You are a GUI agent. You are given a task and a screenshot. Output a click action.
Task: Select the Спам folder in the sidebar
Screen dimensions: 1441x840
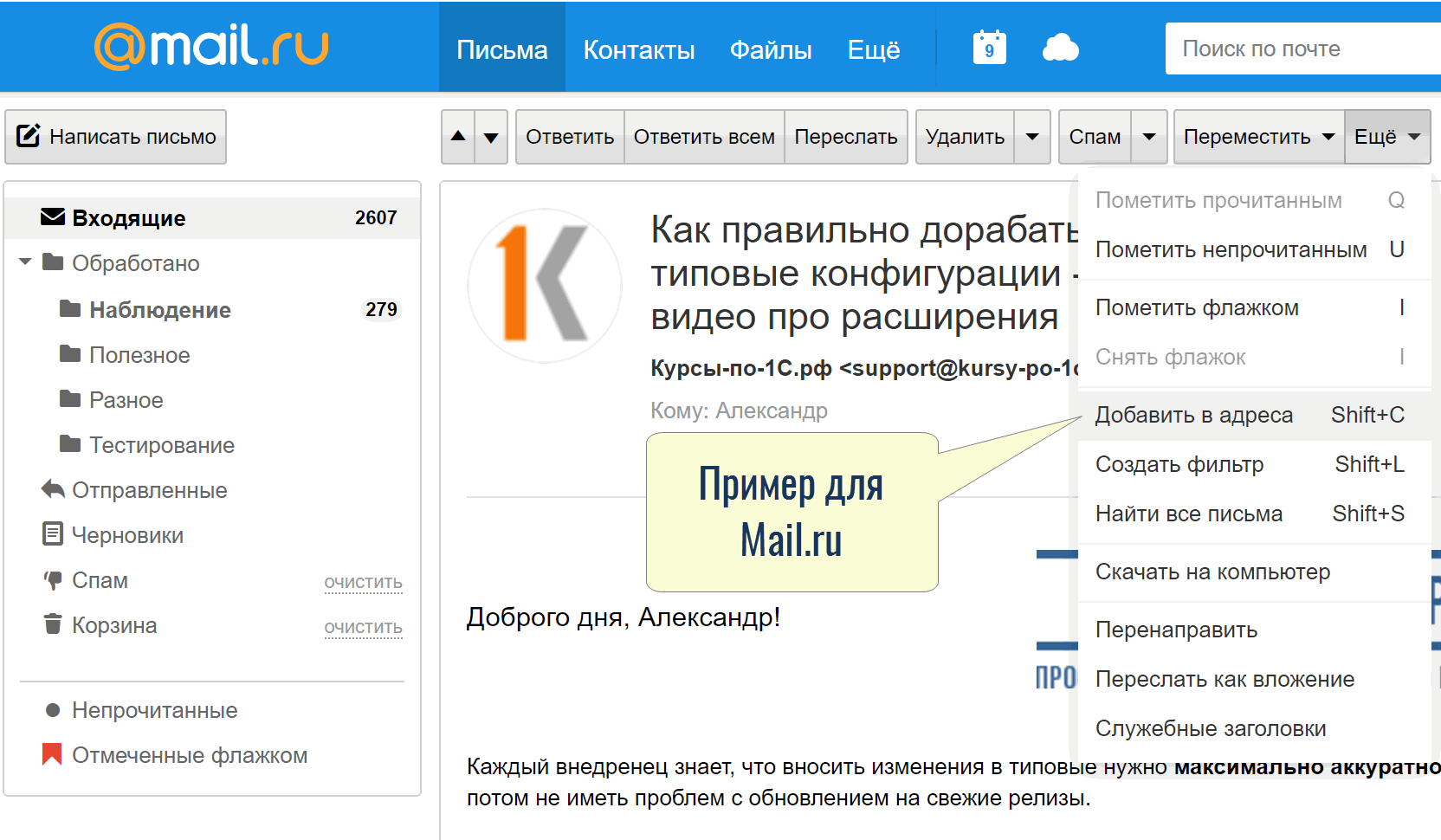[101, 580]
